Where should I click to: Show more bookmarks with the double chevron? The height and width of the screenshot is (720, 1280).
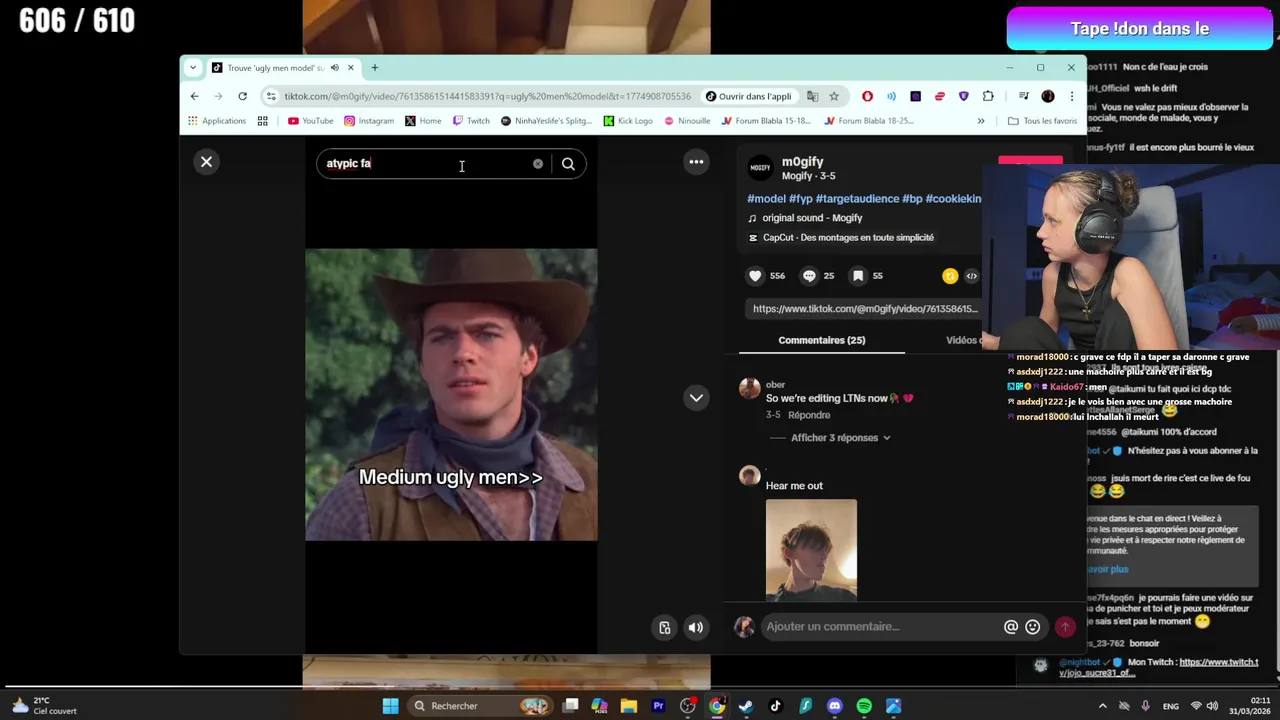(981, 121)
